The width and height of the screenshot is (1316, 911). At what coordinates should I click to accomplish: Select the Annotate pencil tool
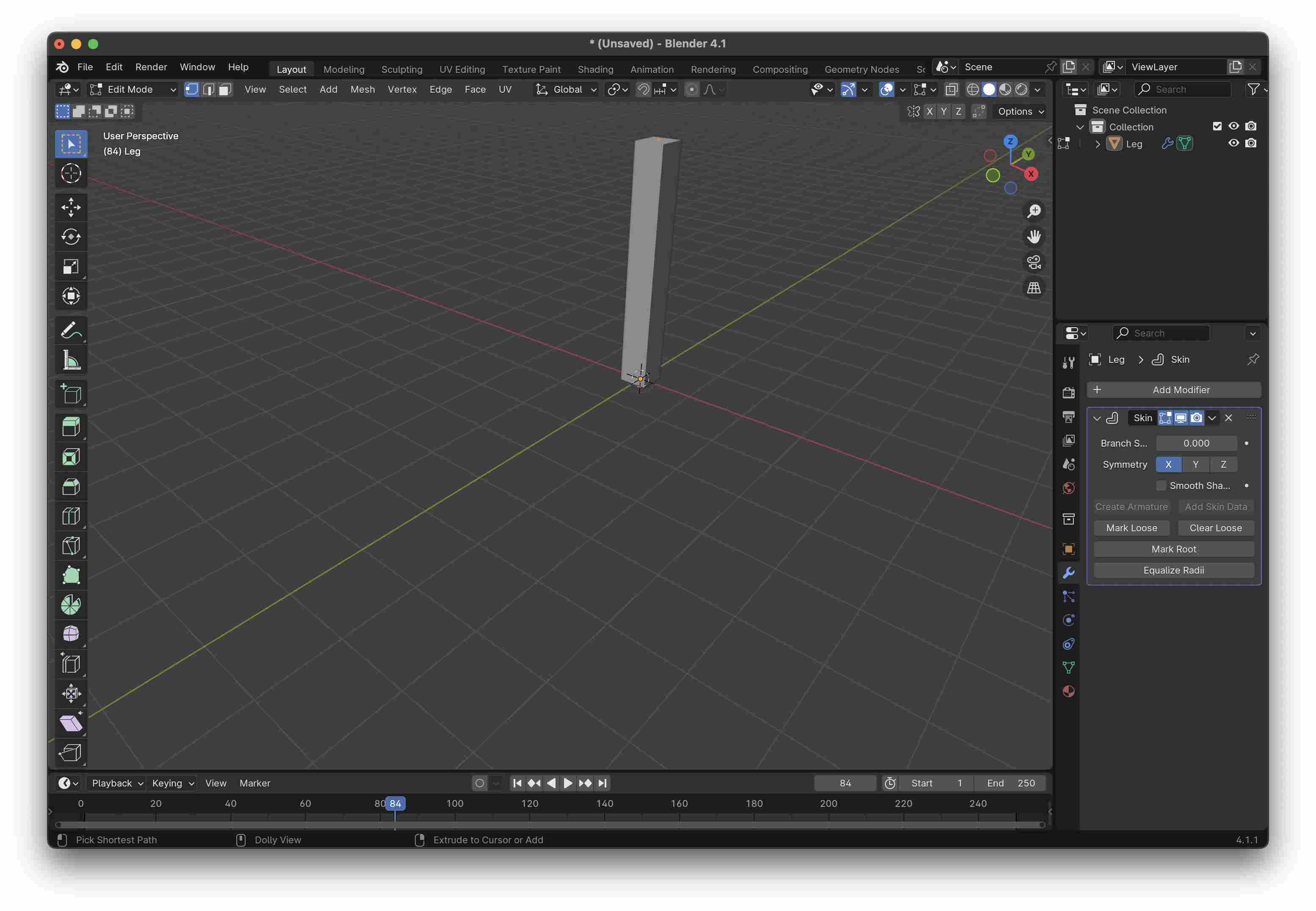(71, 330)
